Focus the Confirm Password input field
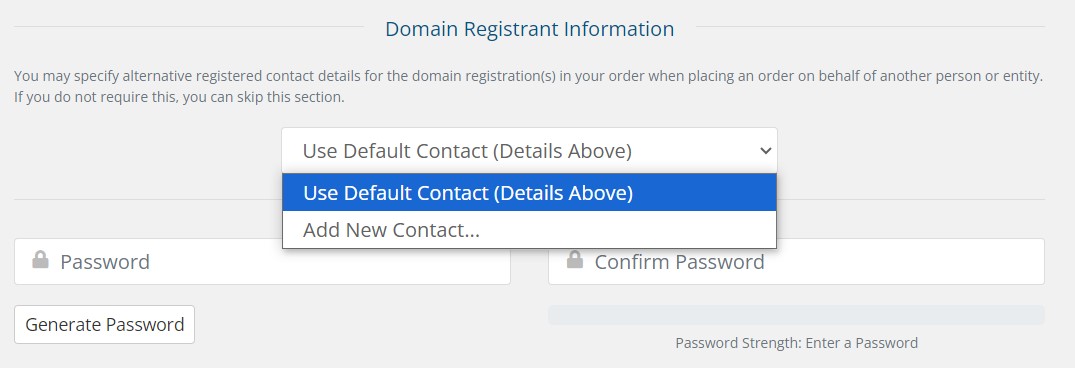 coord(796,261)
